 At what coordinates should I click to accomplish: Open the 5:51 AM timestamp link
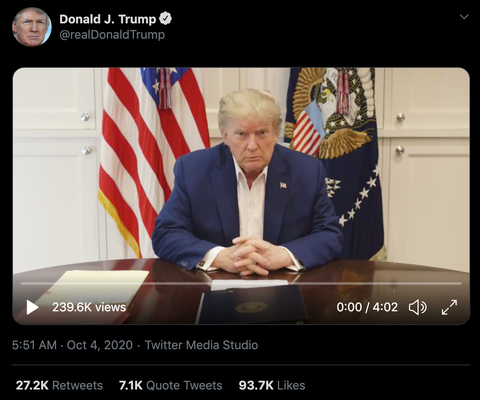pyautogui.click(x=34, y=345)
